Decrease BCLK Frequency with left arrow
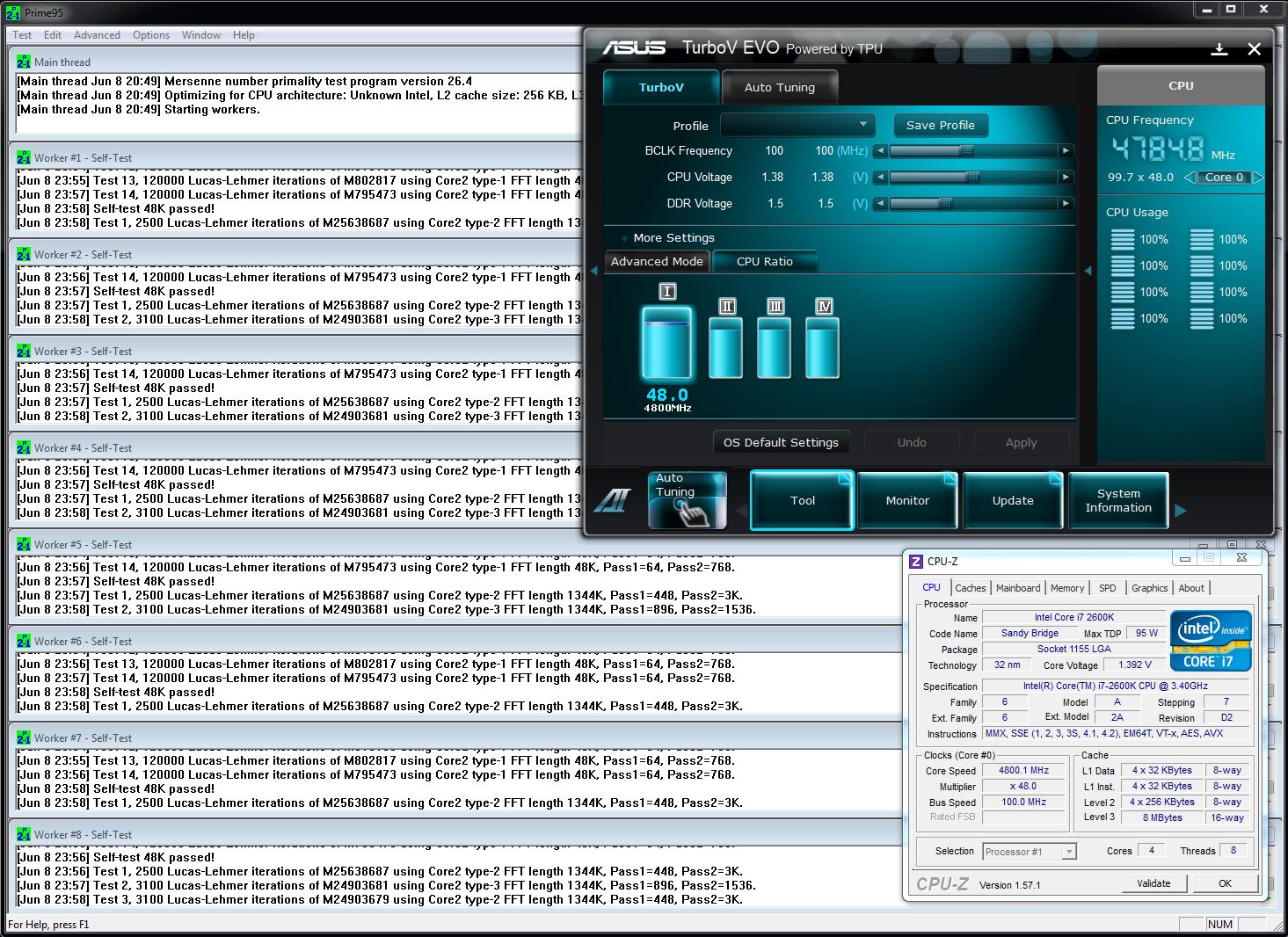This screenshot has width=1288, height=937. tap(880, 151)
